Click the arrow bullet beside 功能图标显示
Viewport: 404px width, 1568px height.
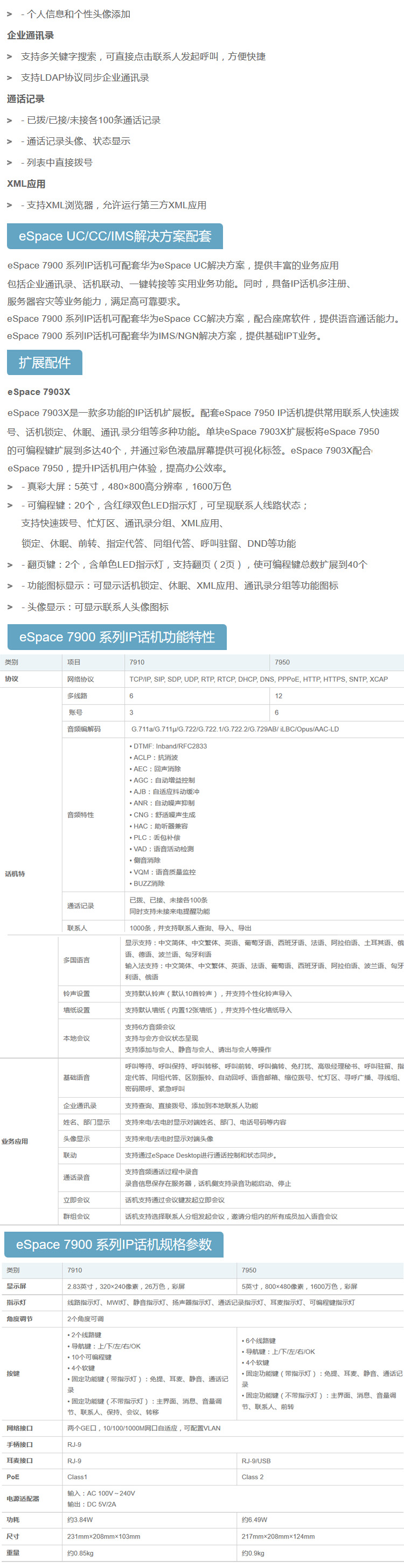coord(9,586)
